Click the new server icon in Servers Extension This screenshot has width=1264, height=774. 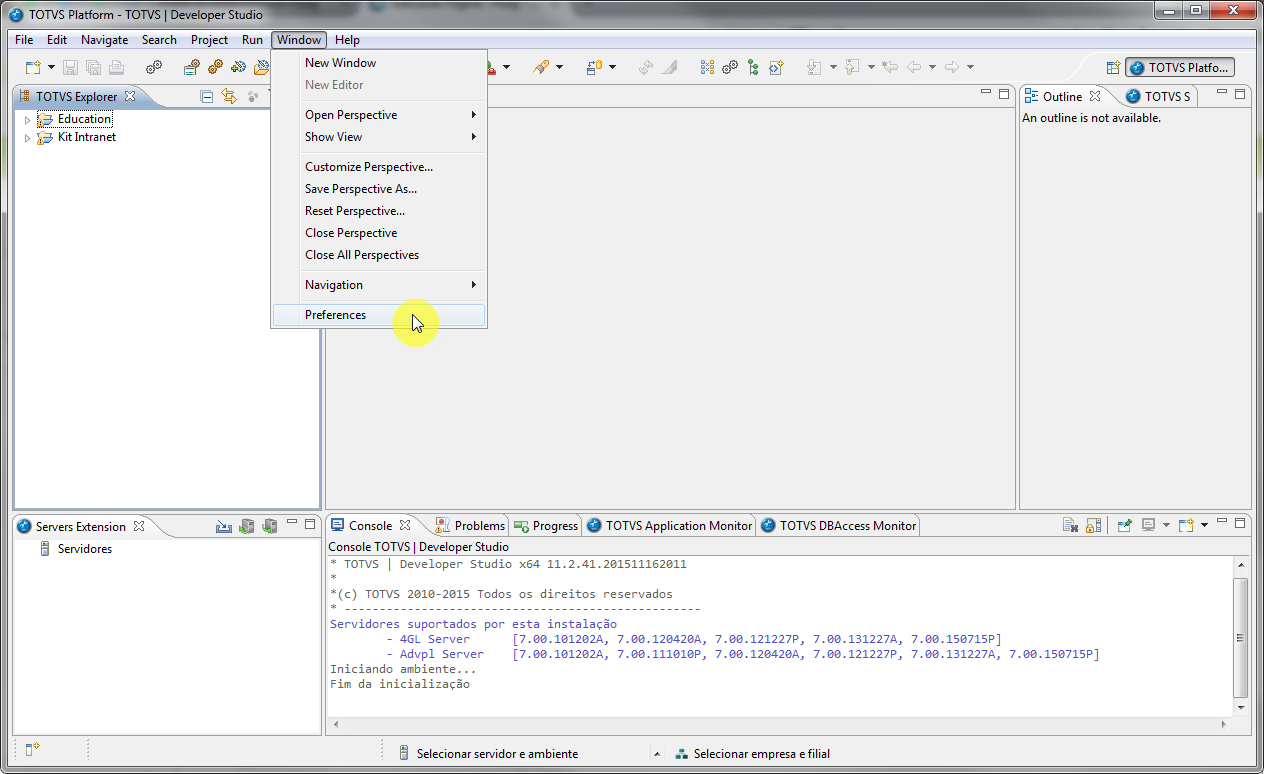coord(224,526)
